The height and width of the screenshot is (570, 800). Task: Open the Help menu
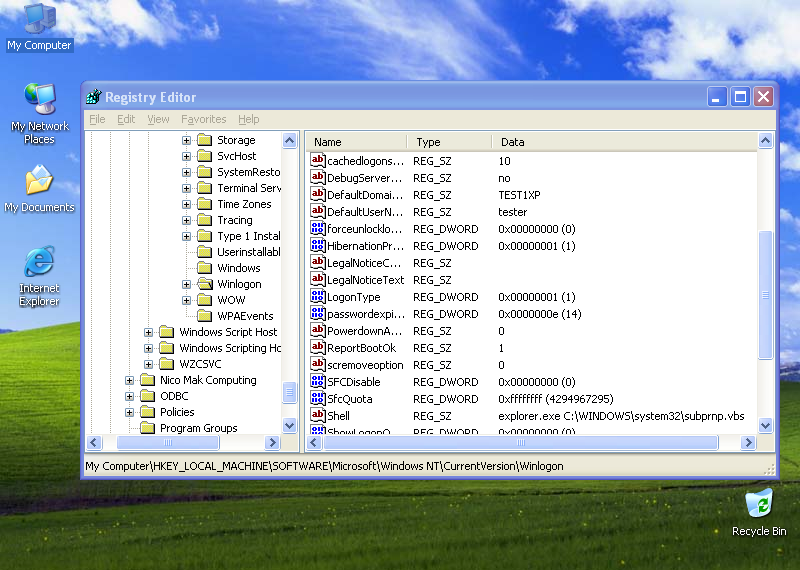(x=248, y=119)
